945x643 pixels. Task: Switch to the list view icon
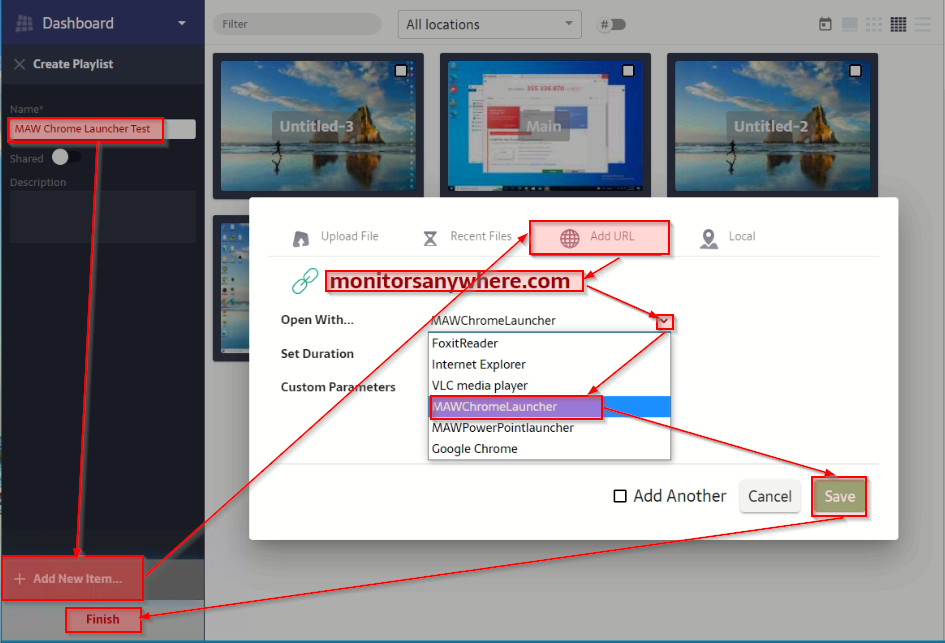pyautogui.click(x=923, y=24)
